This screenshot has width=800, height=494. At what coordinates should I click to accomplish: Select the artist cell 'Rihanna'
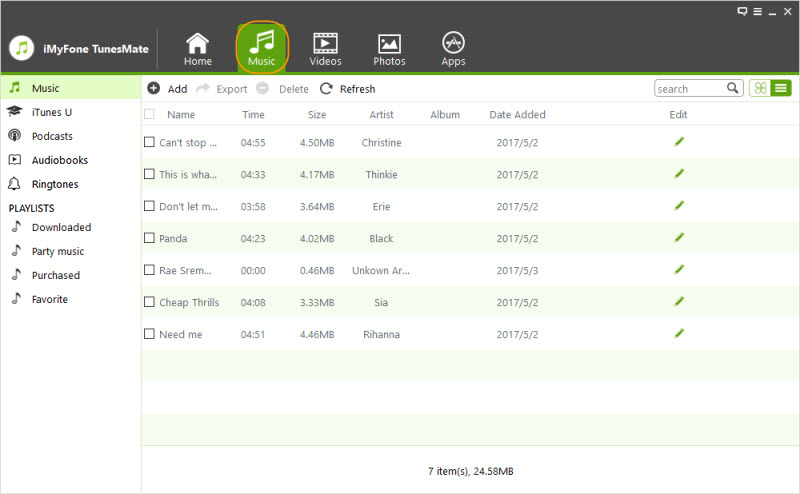(x=381, y=334)
